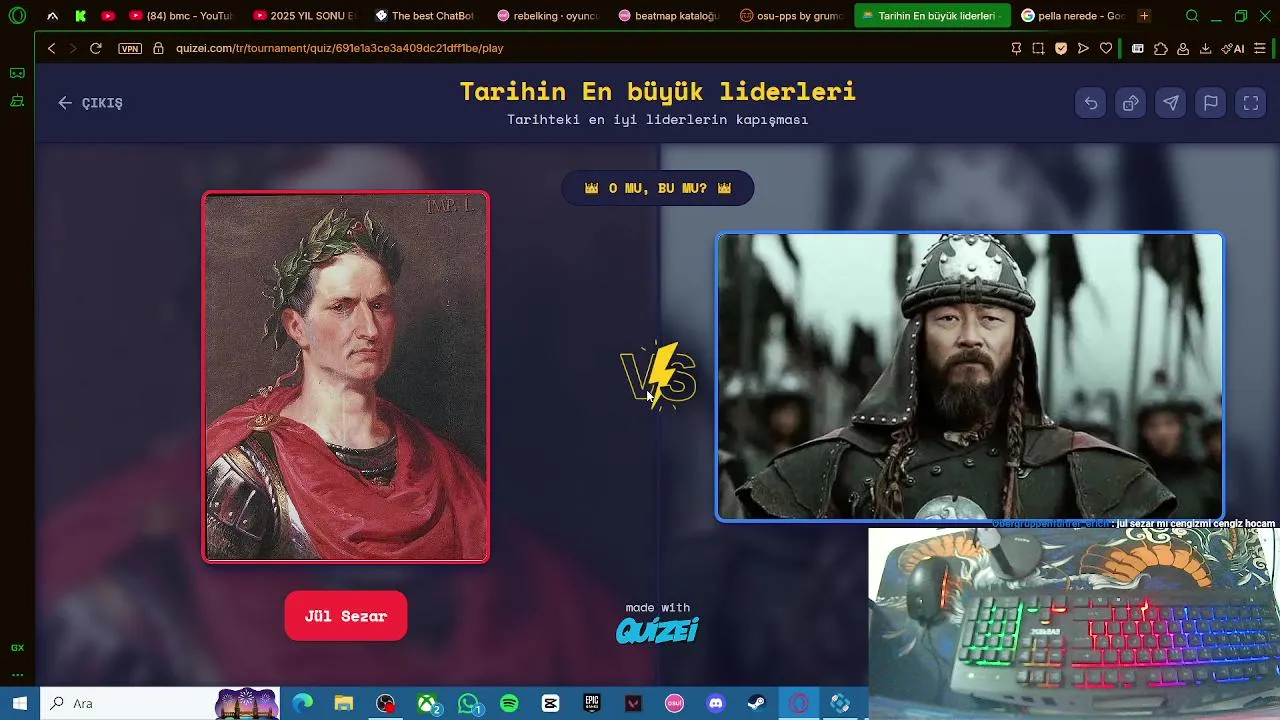Share the quiz via paper plane icon
Image resolution: width=1280 pixels, height=720 pixels.
(x=1171, y=103)
